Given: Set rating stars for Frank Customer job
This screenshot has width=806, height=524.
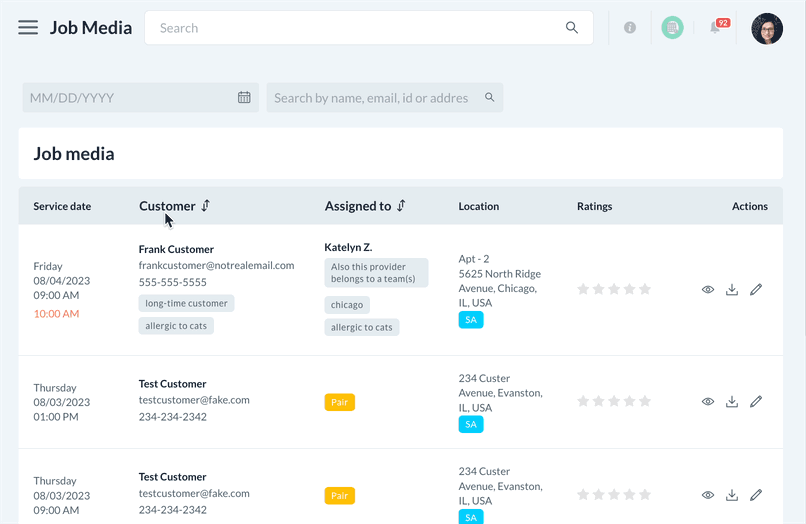Looking at the screenshot, I should click(x=614, y=290).
